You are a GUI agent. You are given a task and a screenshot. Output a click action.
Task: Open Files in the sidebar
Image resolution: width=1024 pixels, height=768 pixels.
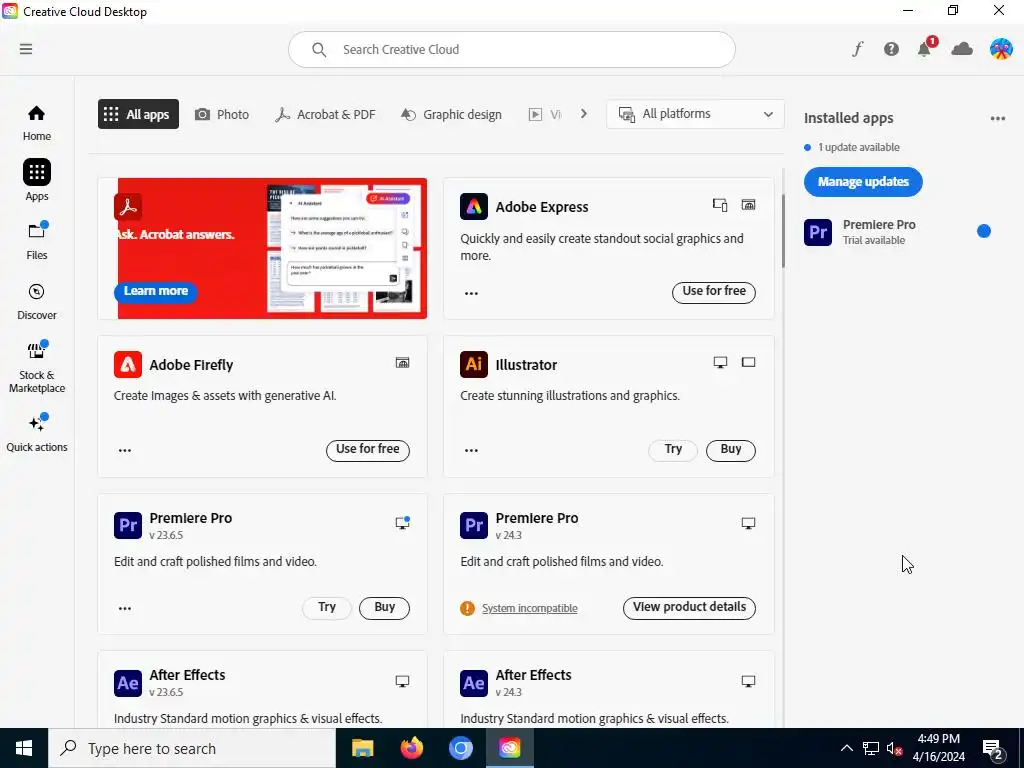[37, 240]
